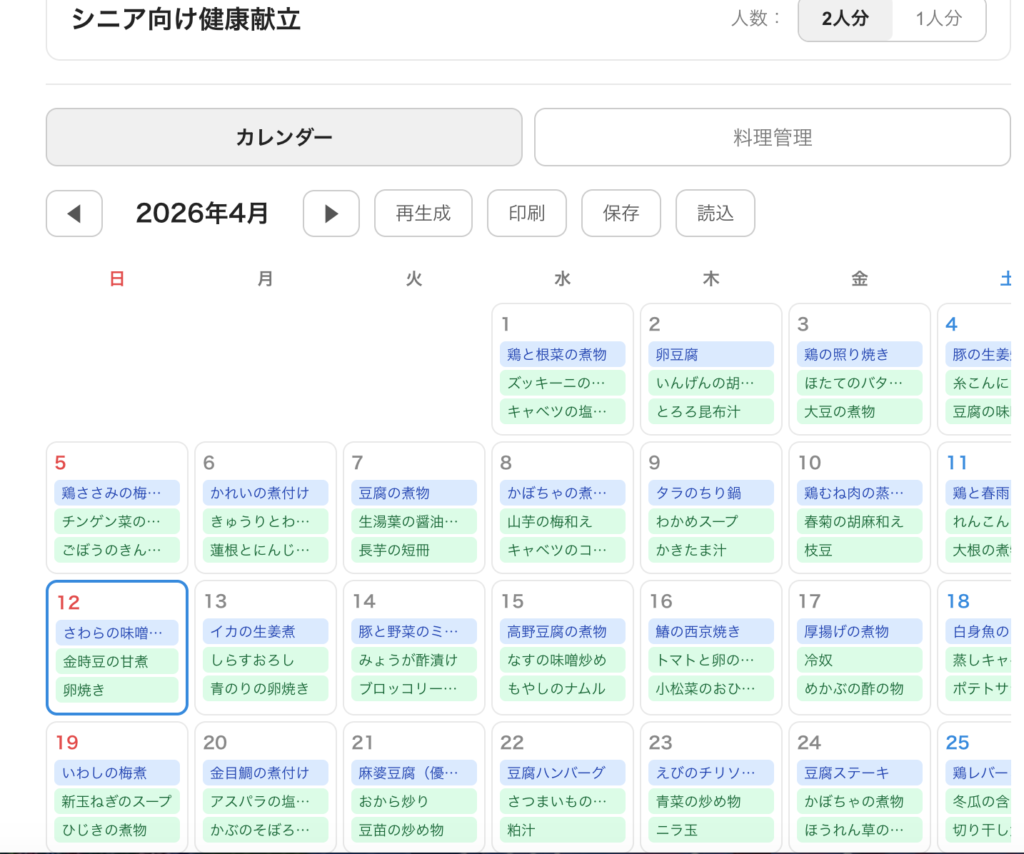The width and height of the screenshot is (1024, 854).
Task: Click the 読込 load button
Action: pyautogui.click(x=715, y=213)
